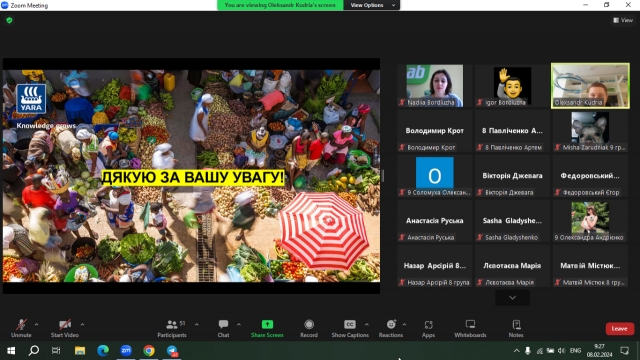Click the green Share Screen button
Image resolution: width=640 pixels, height=360 pixels.
point(267,328)
